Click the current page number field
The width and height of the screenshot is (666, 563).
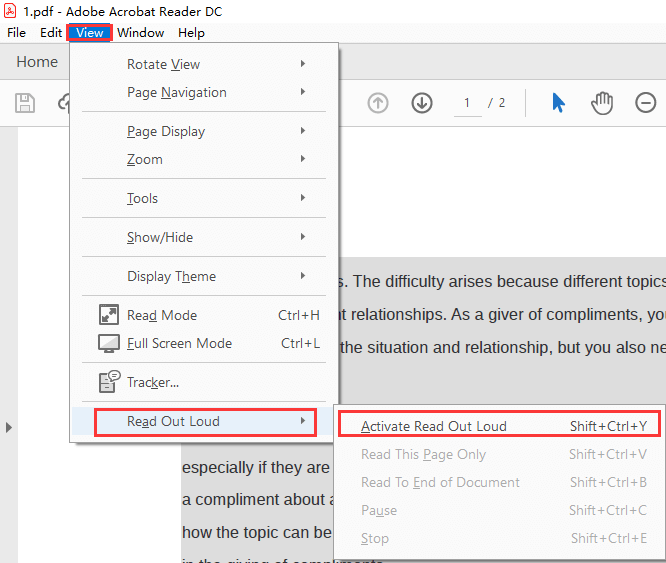tap(467, 103)
